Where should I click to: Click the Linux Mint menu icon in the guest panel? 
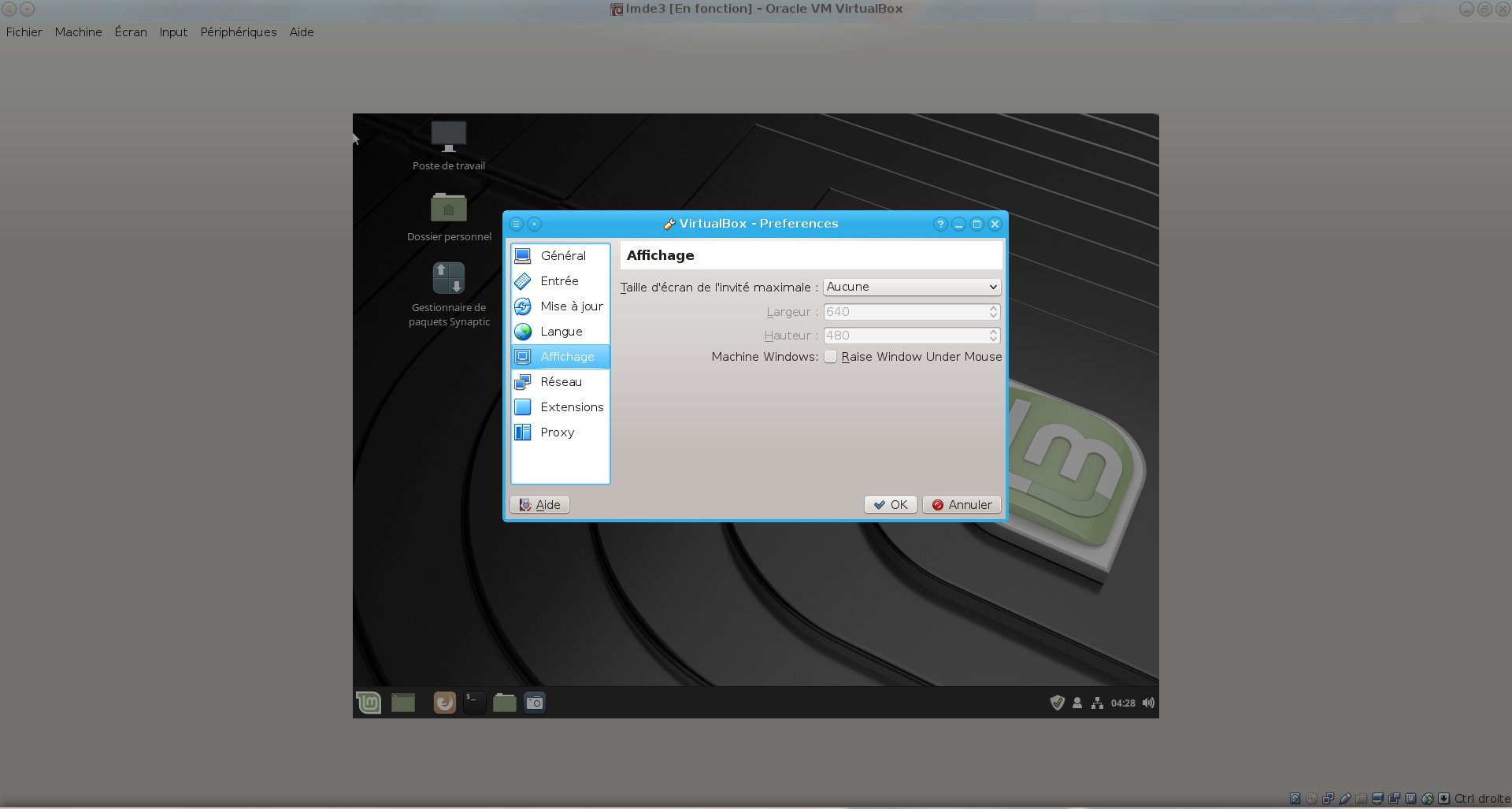tap(369, 702)
